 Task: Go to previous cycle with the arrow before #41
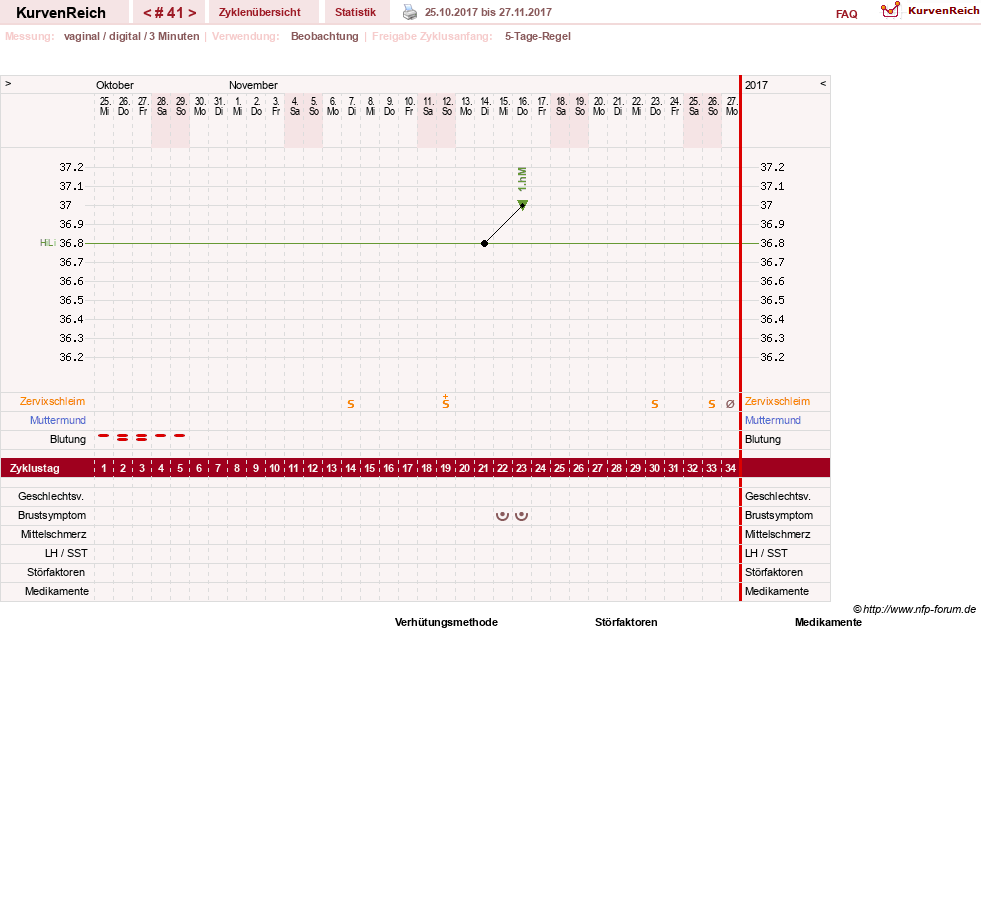pyautogui.click(x=147, y=13)
